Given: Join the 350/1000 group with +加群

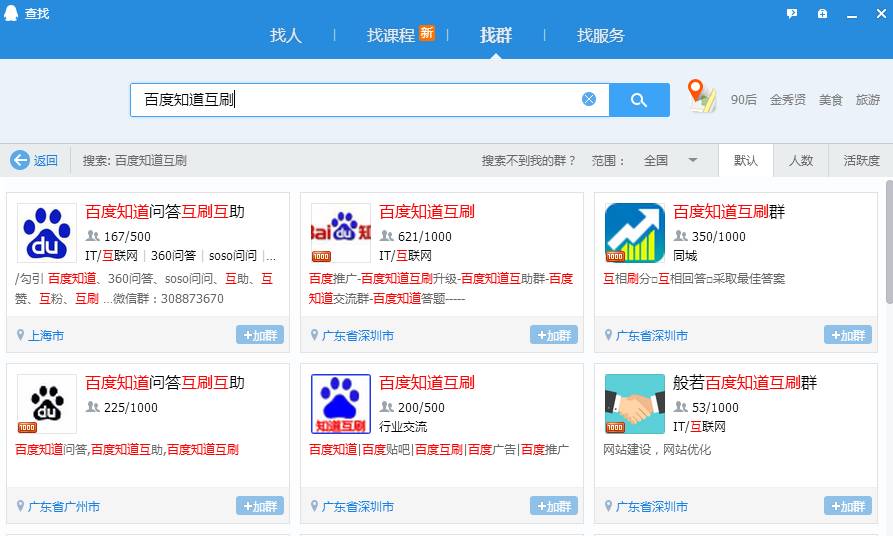Looking at the screenshot, I should tap(847, 335).
